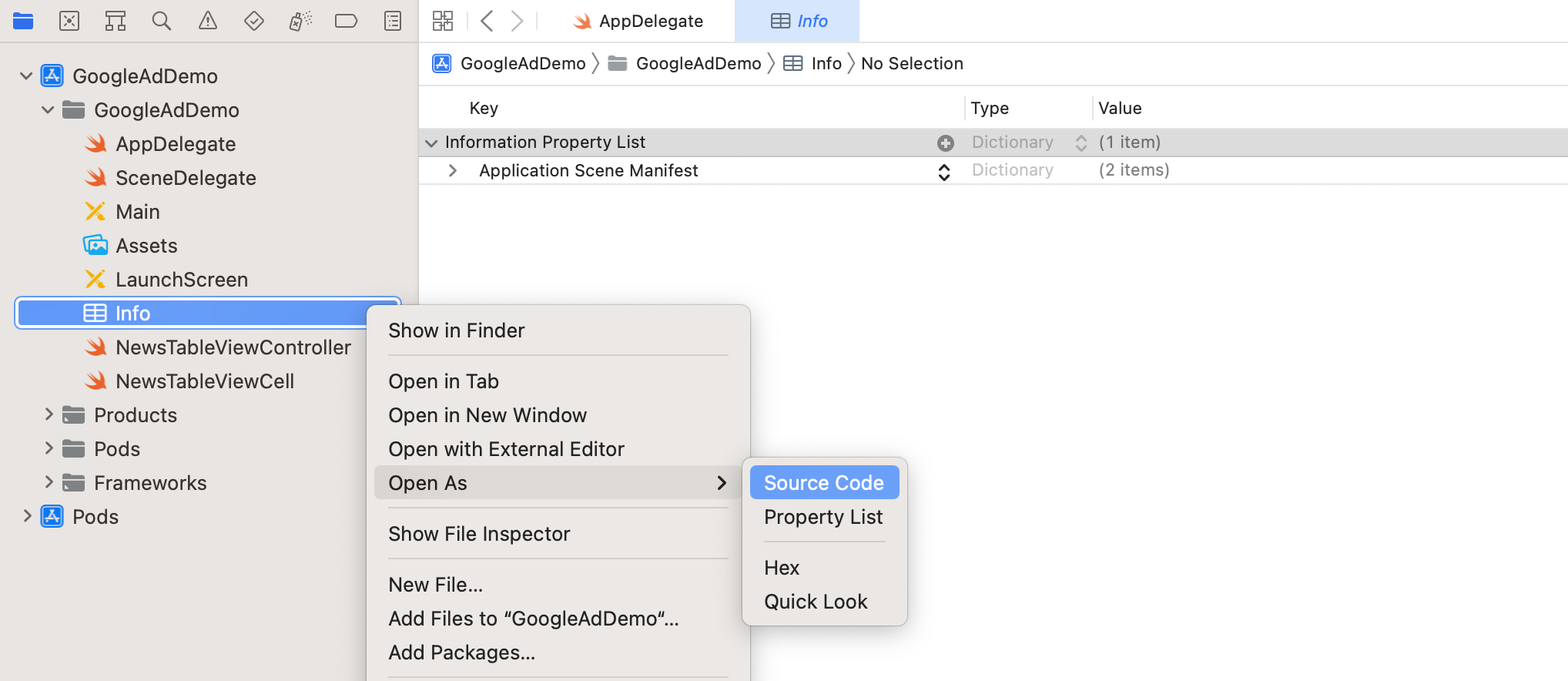Click the related items grid icon
Screen dimensions: 1568x681
(x=443, y=21)
